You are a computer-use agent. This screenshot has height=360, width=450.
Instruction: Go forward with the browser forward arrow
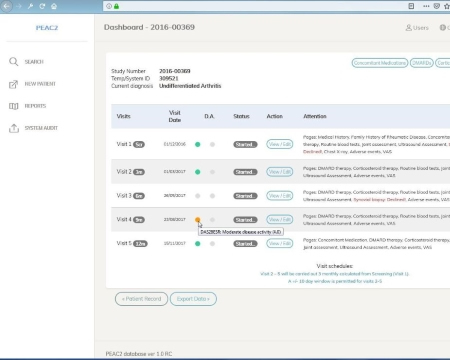click(x=19, y=6)
